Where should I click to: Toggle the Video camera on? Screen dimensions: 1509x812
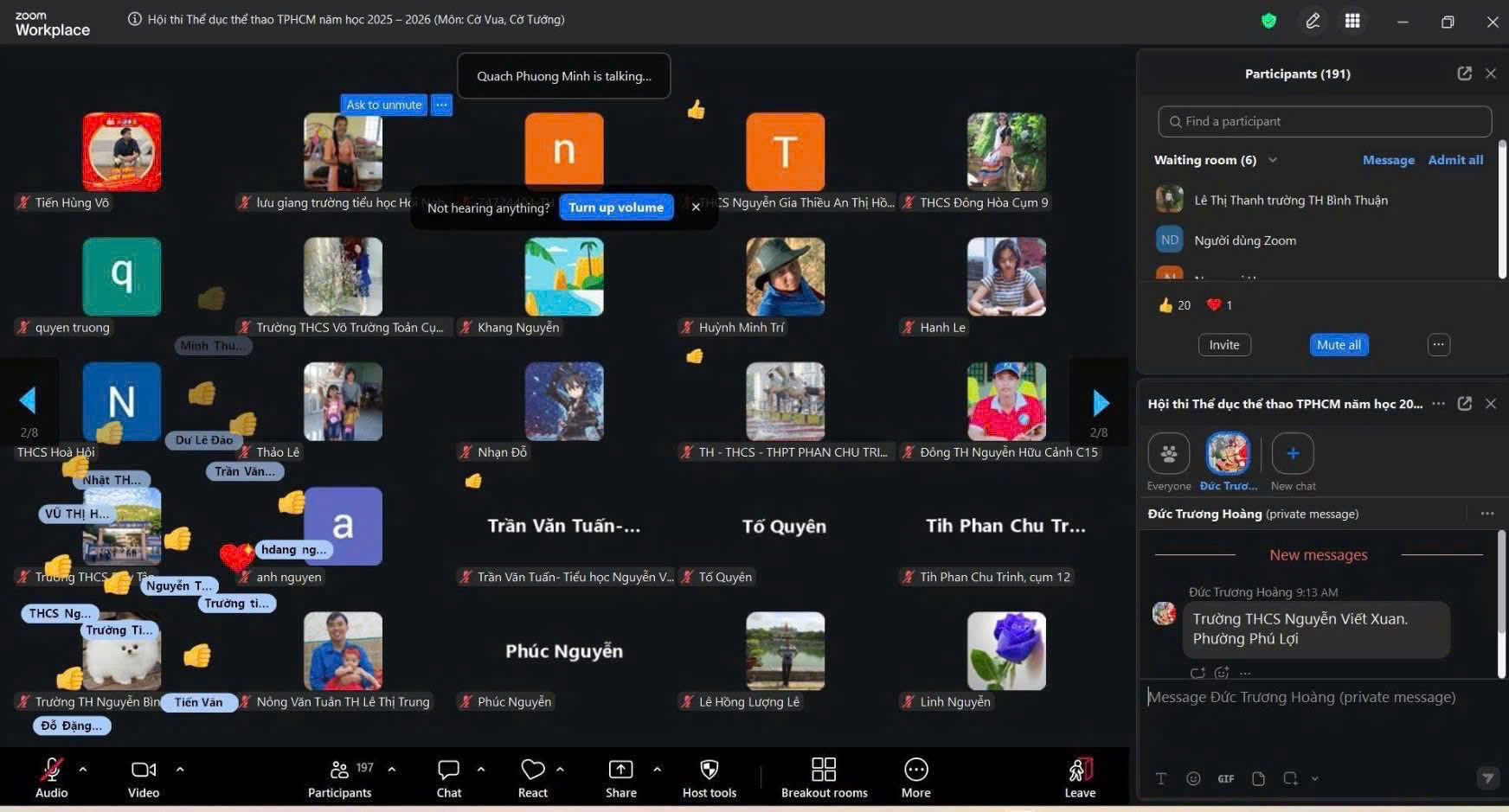(x=144, y=777)
